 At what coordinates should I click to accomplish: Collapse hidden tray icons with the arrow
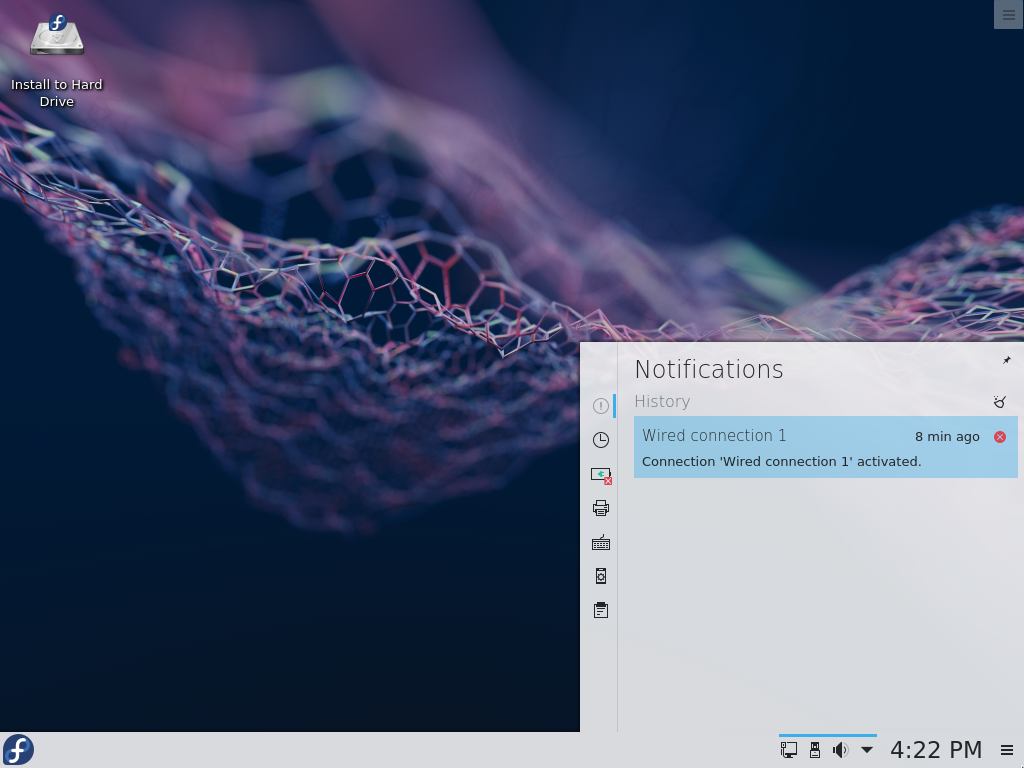(x=867, y=750)
